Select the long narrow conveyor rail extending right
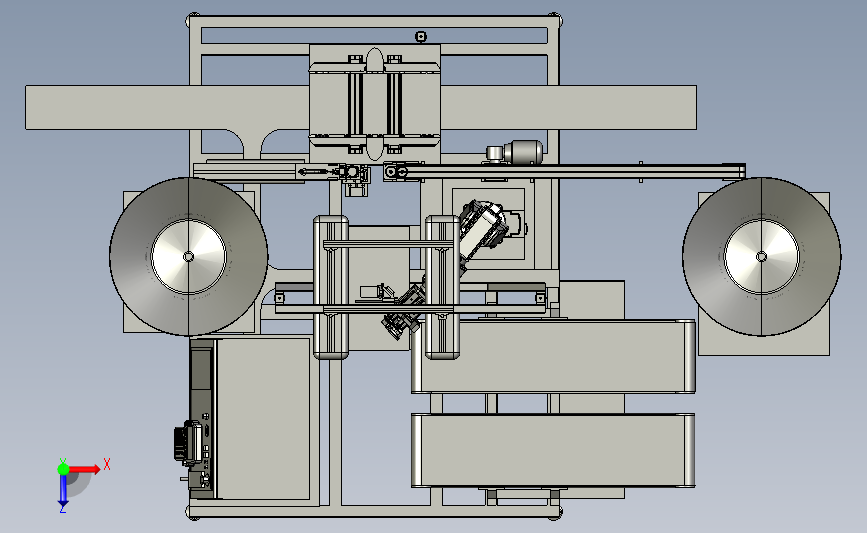 [x=564, y=171]
